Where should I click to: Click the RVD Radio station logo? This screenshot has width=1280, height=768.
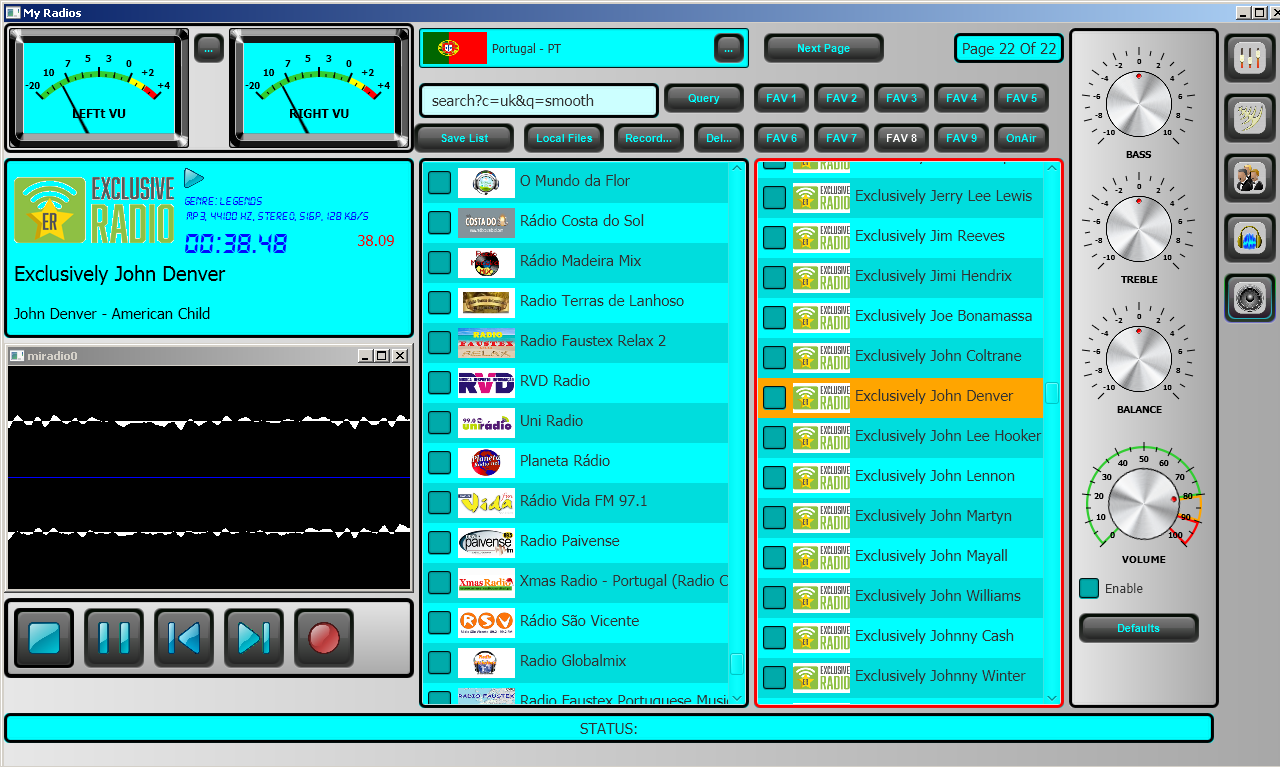coord(486,382)
